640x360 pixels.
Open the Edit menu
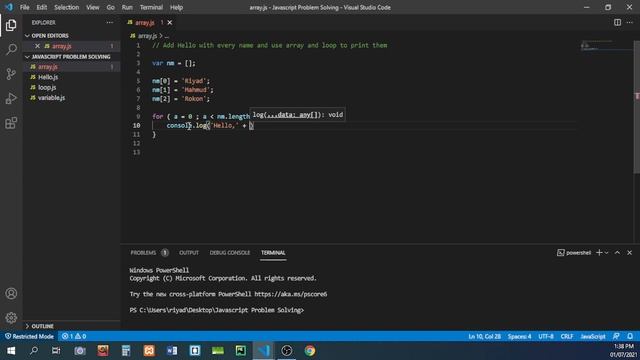coord(41,7)
